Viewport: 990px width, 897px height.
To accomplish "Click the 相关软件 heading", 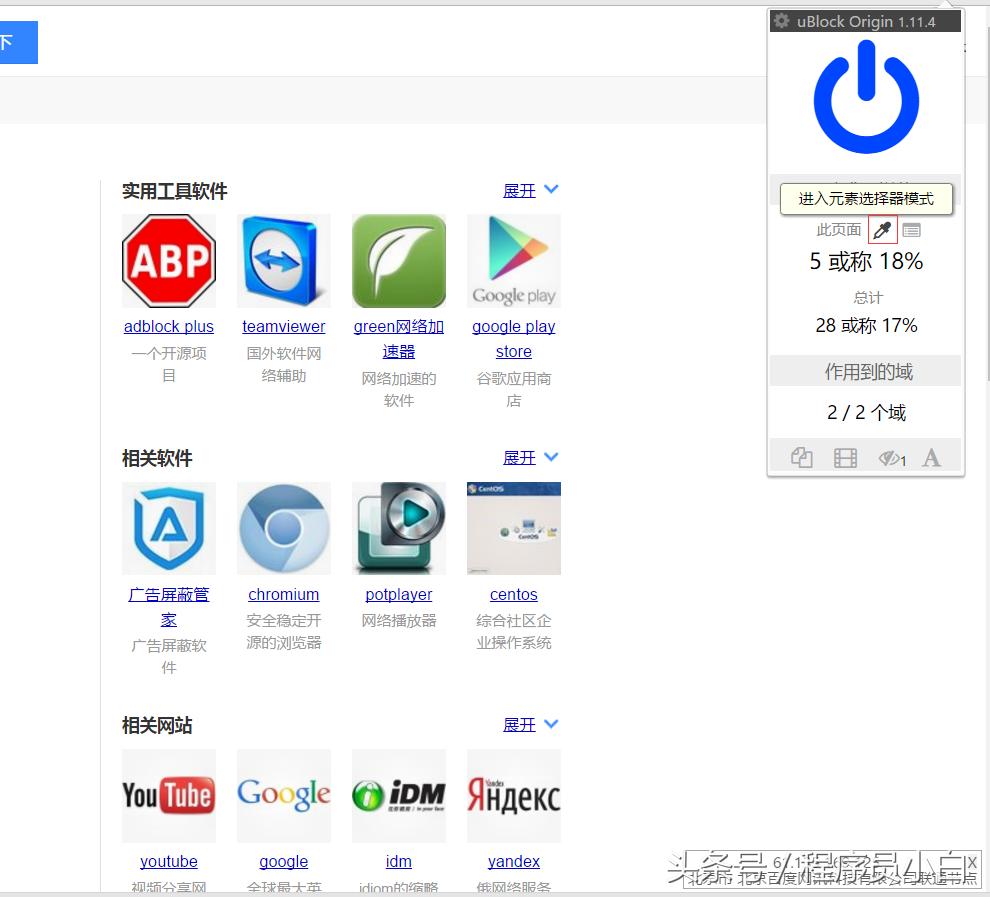I will pyautogui.click(x=157, y=458).
